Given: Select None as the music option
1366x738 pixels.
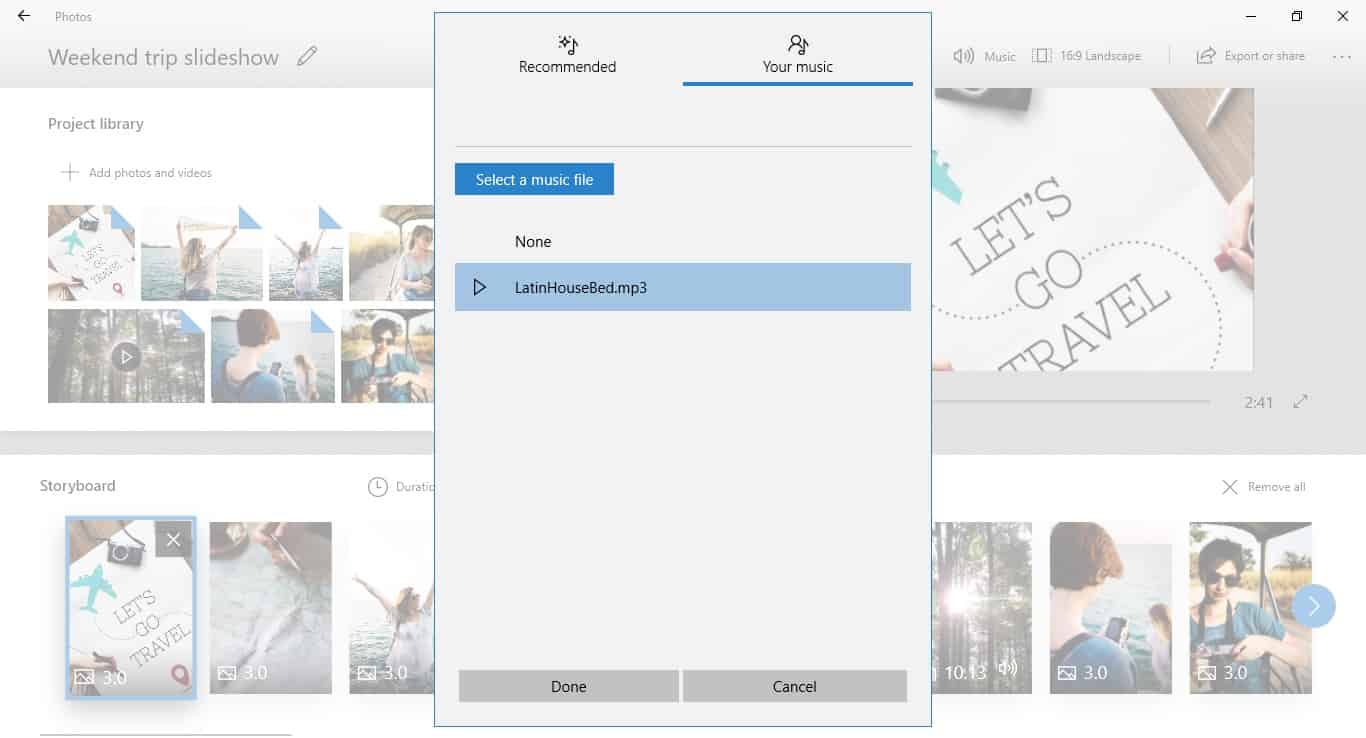Looking at the screenshot, I should (533, 241).
